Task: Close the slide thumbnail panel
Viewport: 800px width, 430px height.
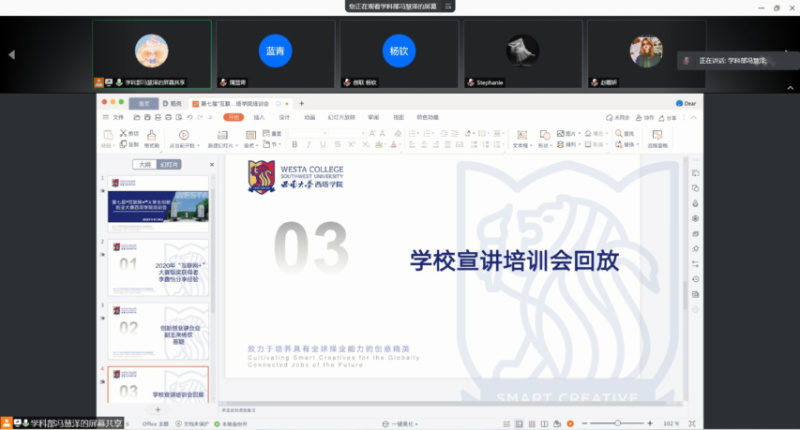Action: 211,164
